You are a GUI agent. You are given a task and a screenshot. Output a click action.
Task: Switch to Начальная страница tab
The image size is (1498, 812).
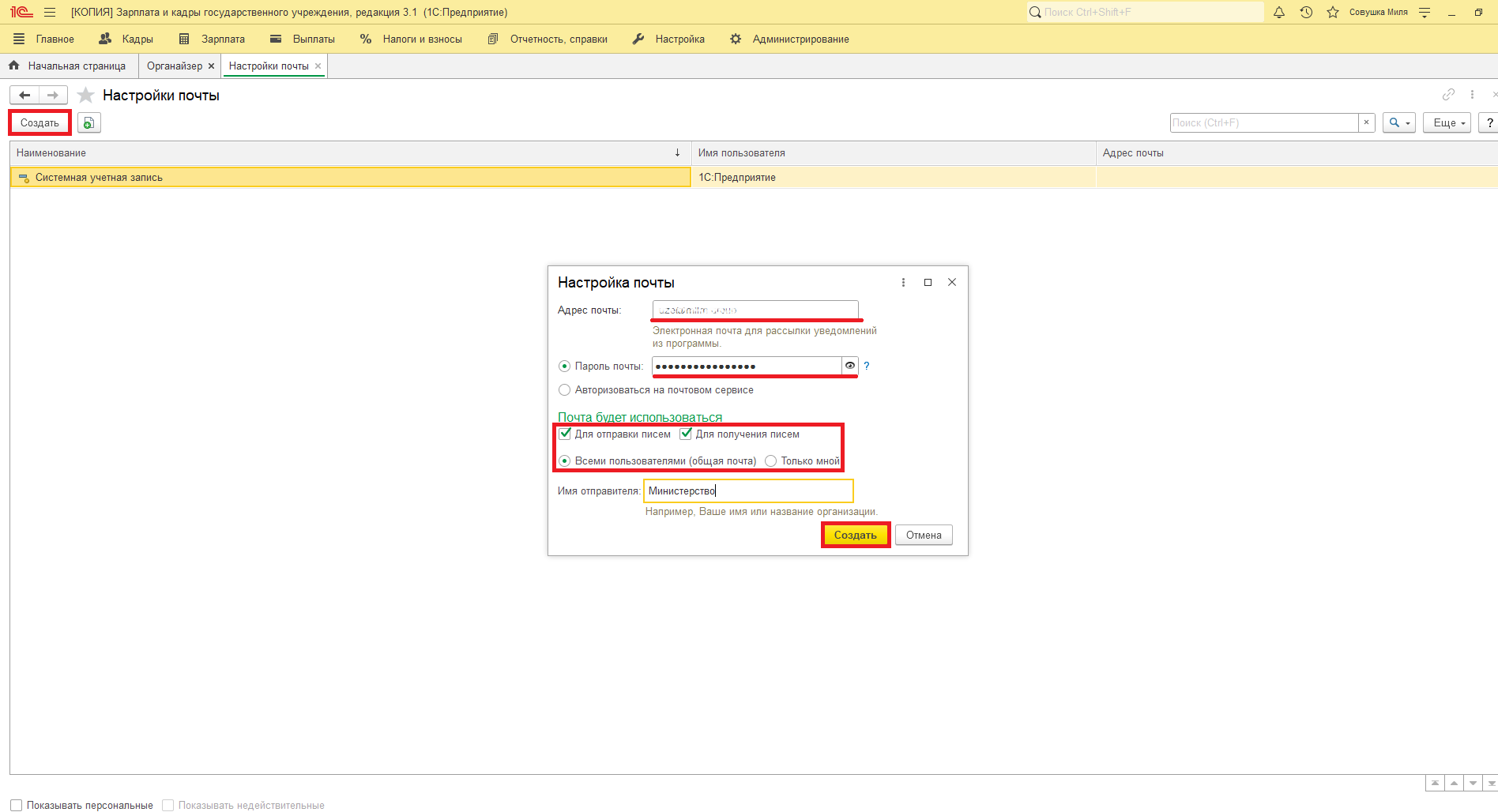click(68, 66)
